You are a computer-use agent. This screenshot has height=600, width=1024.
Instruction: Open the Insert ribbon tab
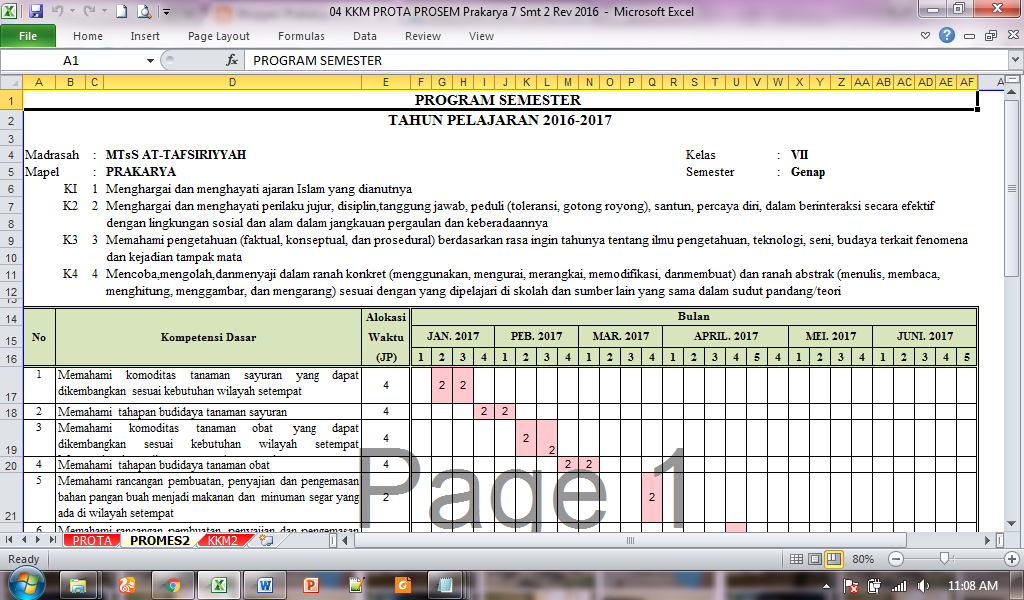(x=145, y=36)
